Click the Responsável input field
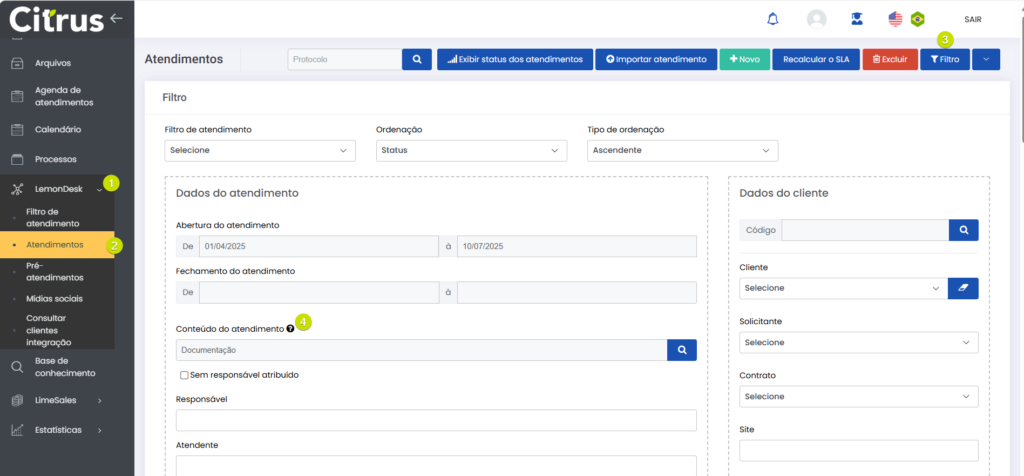Viewport: 1024px width, 476px height. (436, 420)
